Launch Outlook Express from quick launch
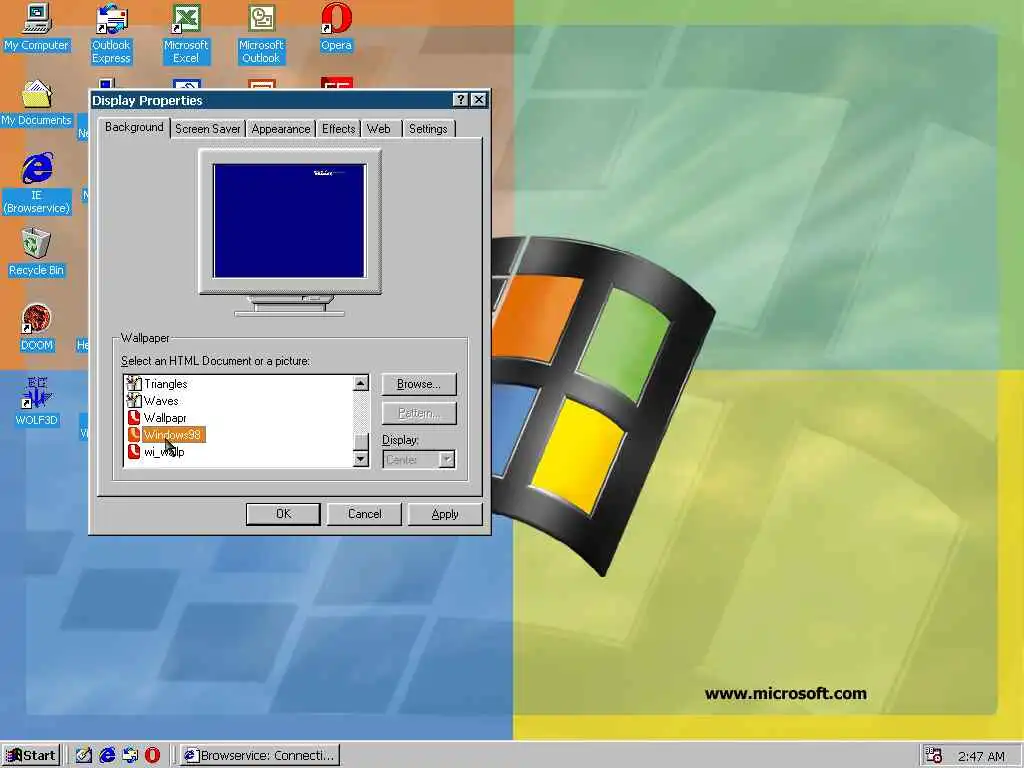1024x768 pixels. (130, 756)
